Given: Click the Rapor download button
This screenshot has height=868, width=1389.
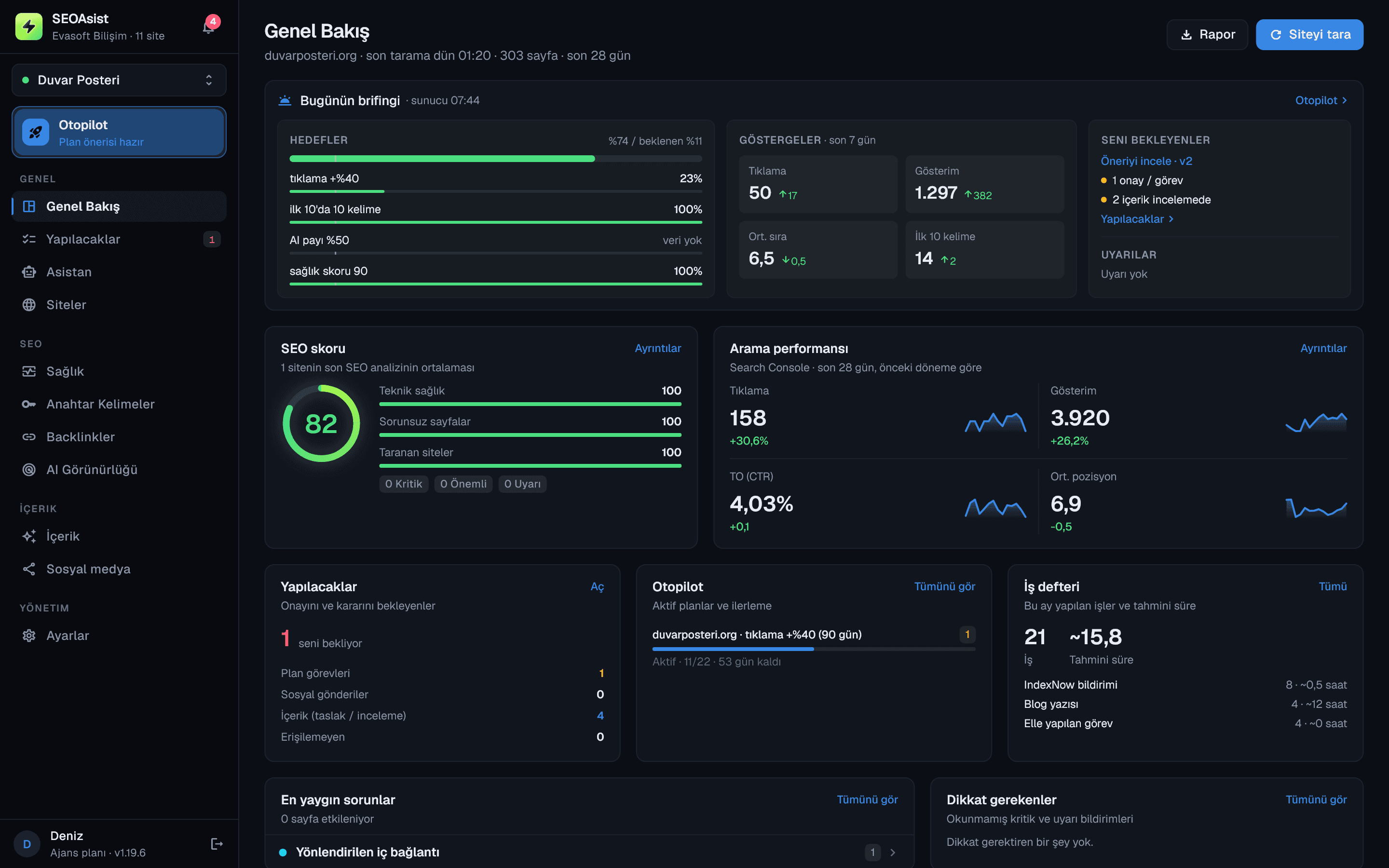Looking at the screenshot, I should click(1207, 34).
